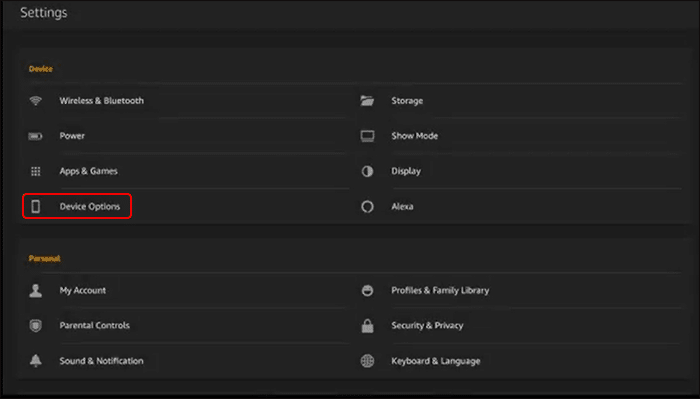Screen dimensions: 700x399
Task: Tap the face icon beside Profiles & Family Library
Action: 367,290
